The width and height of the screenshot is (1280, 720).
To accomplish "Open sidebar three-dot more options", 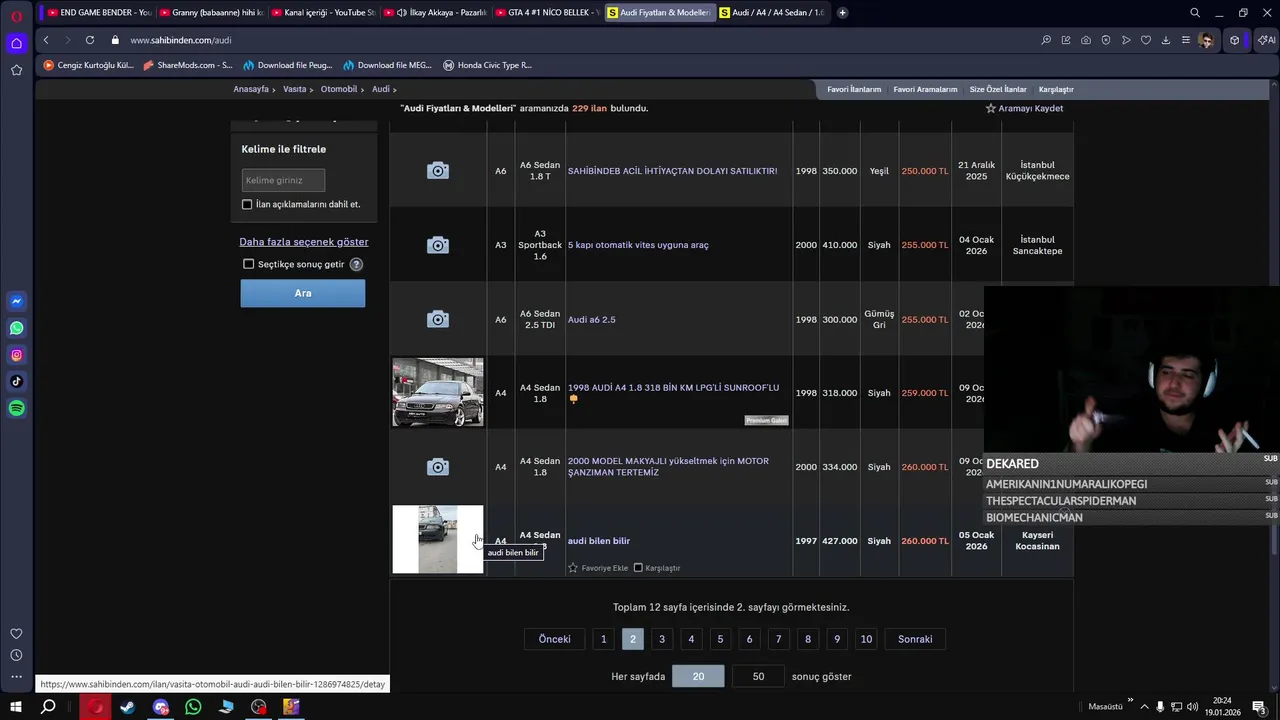I will pyautogui.click(x=16, y=677).
